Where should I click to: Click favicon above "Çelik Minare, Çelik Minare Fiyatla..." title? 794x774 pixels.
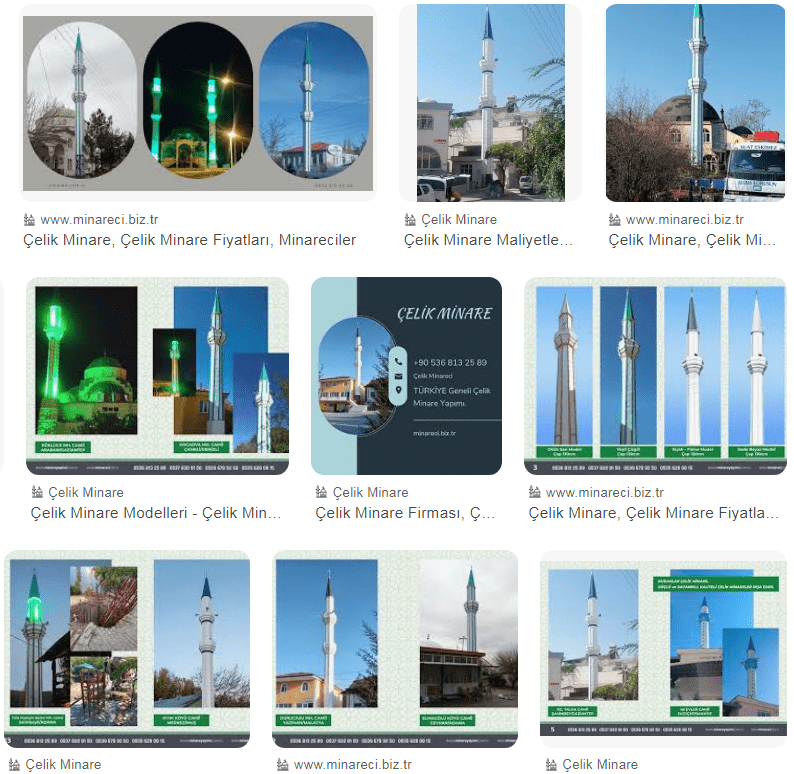pyautogui.click(x=534, y=492)
